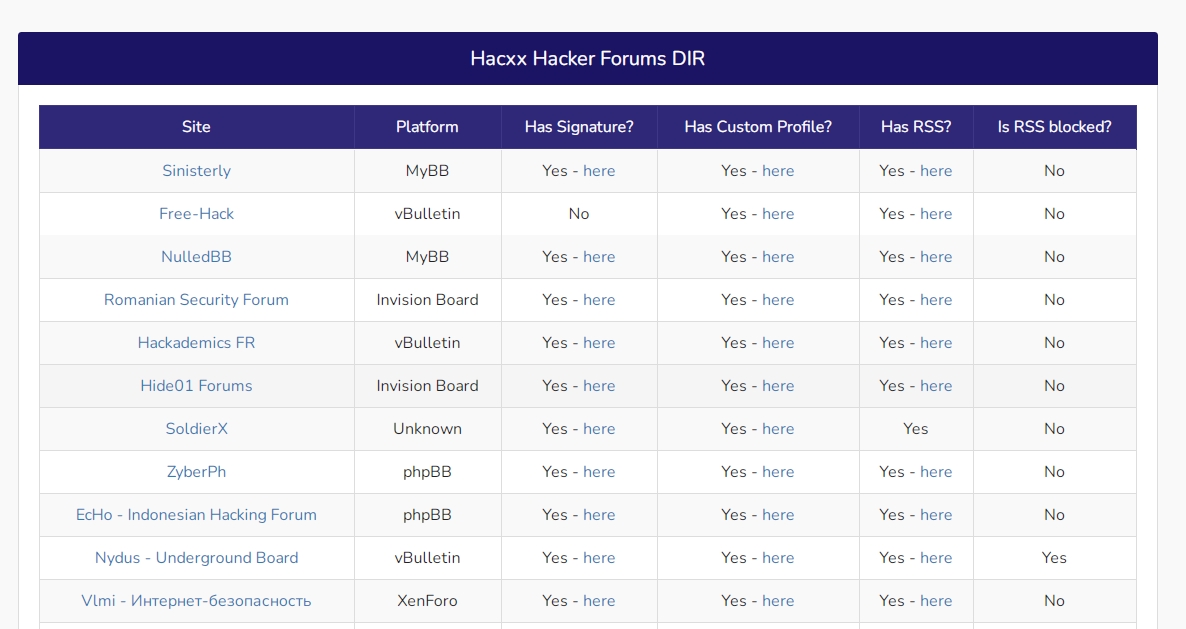
Task: Open the Sinisterly forum link
Action: (x=196, y=171)
